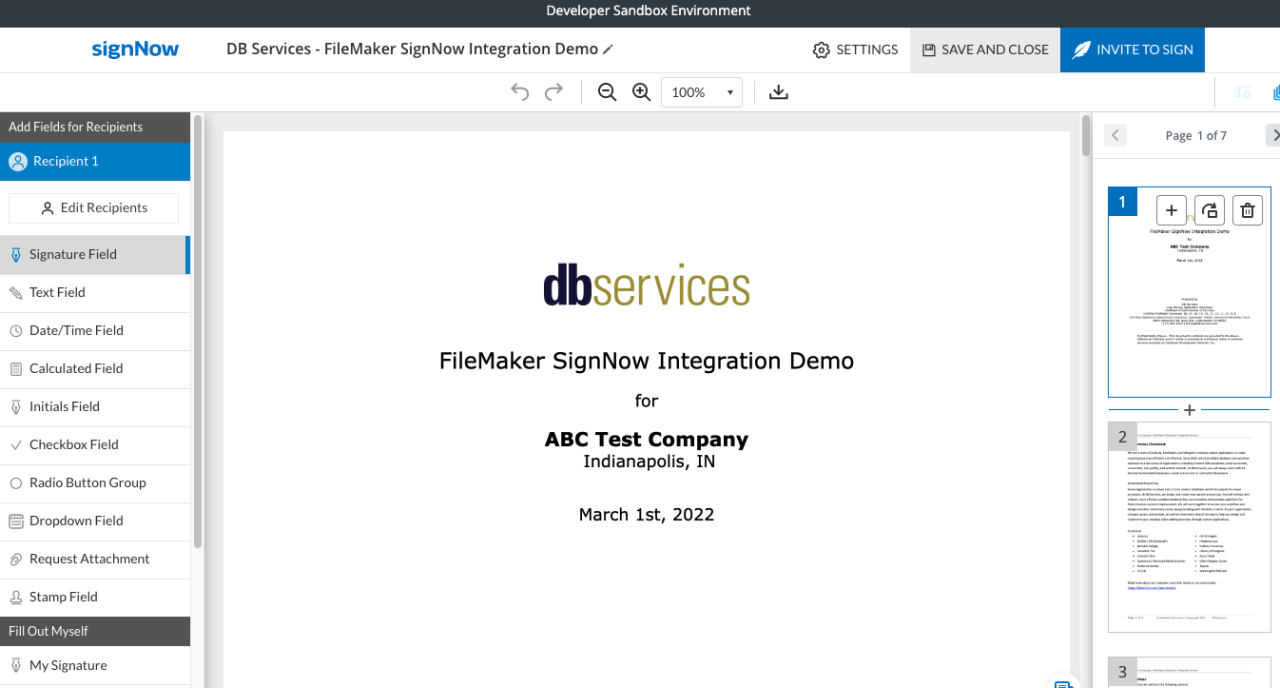Zoom out of the document
The image size is (1280, 688).
pos(607,92)
